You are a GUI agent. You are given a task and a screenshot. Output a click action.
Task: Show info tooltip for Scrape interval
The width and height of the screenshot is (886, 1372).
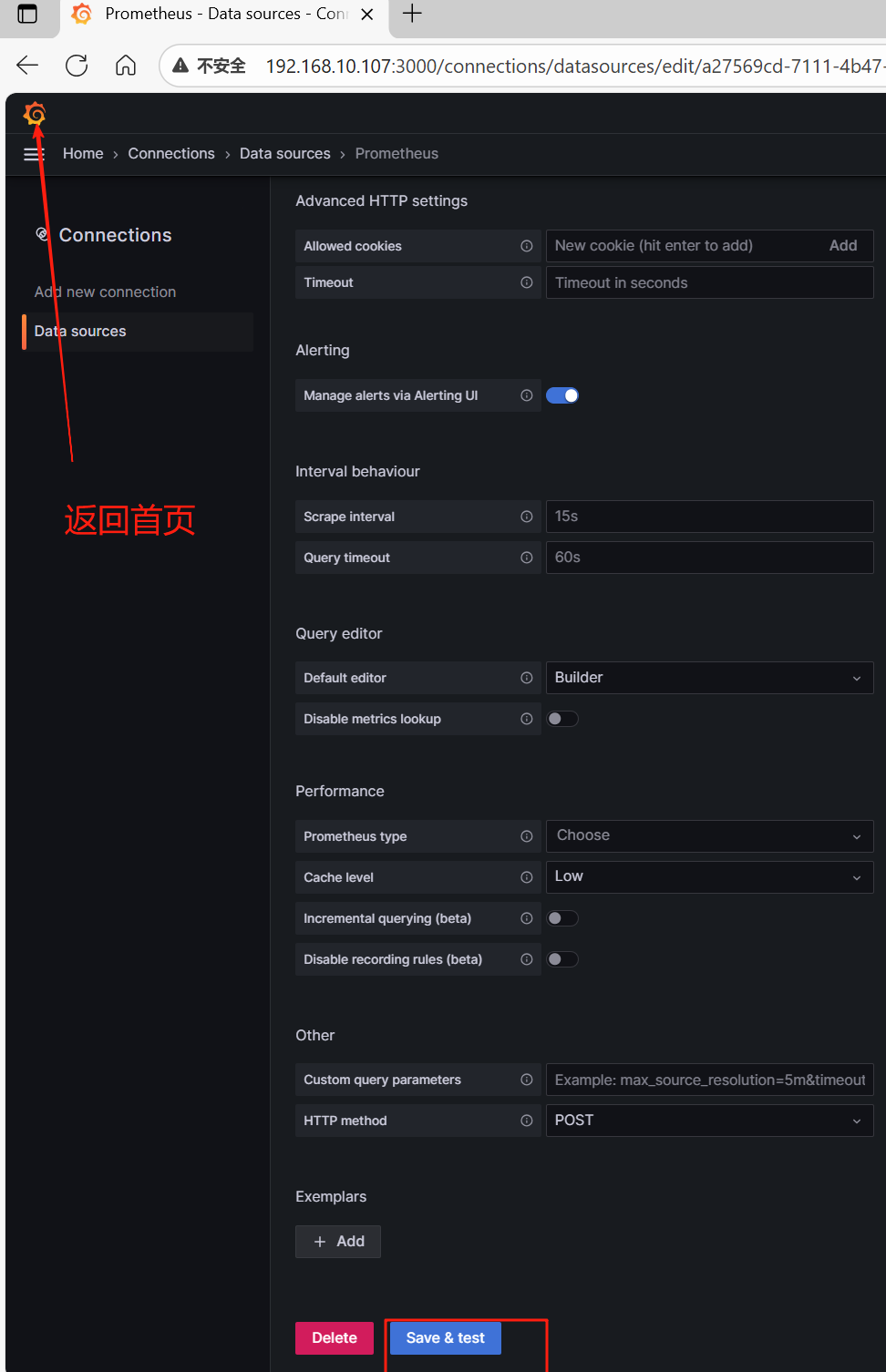[527, 517]
